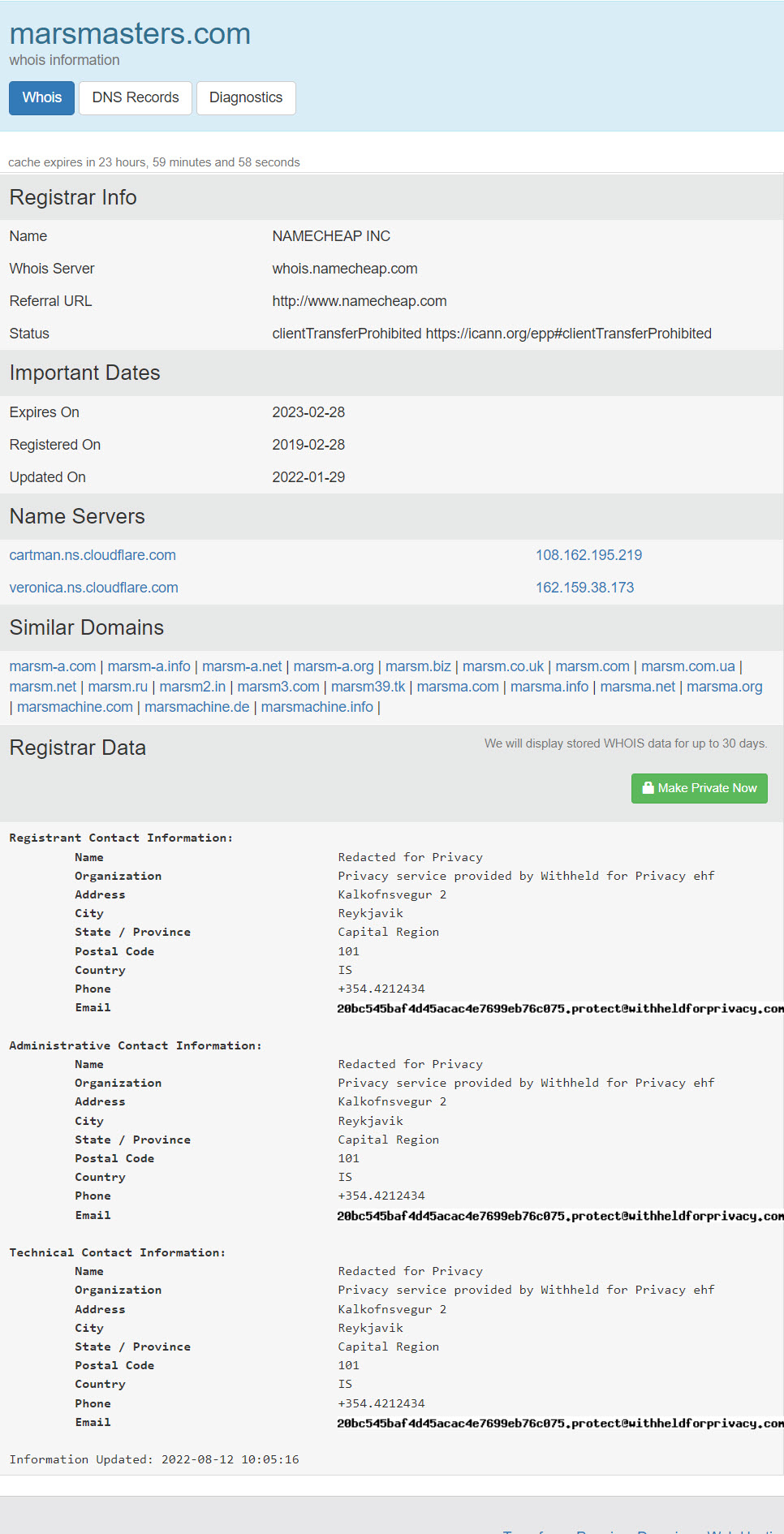This screenshot has width=784, height=1534.
Task: Open similar domain marsm.com.ua
Action: [x=688, y=666]
